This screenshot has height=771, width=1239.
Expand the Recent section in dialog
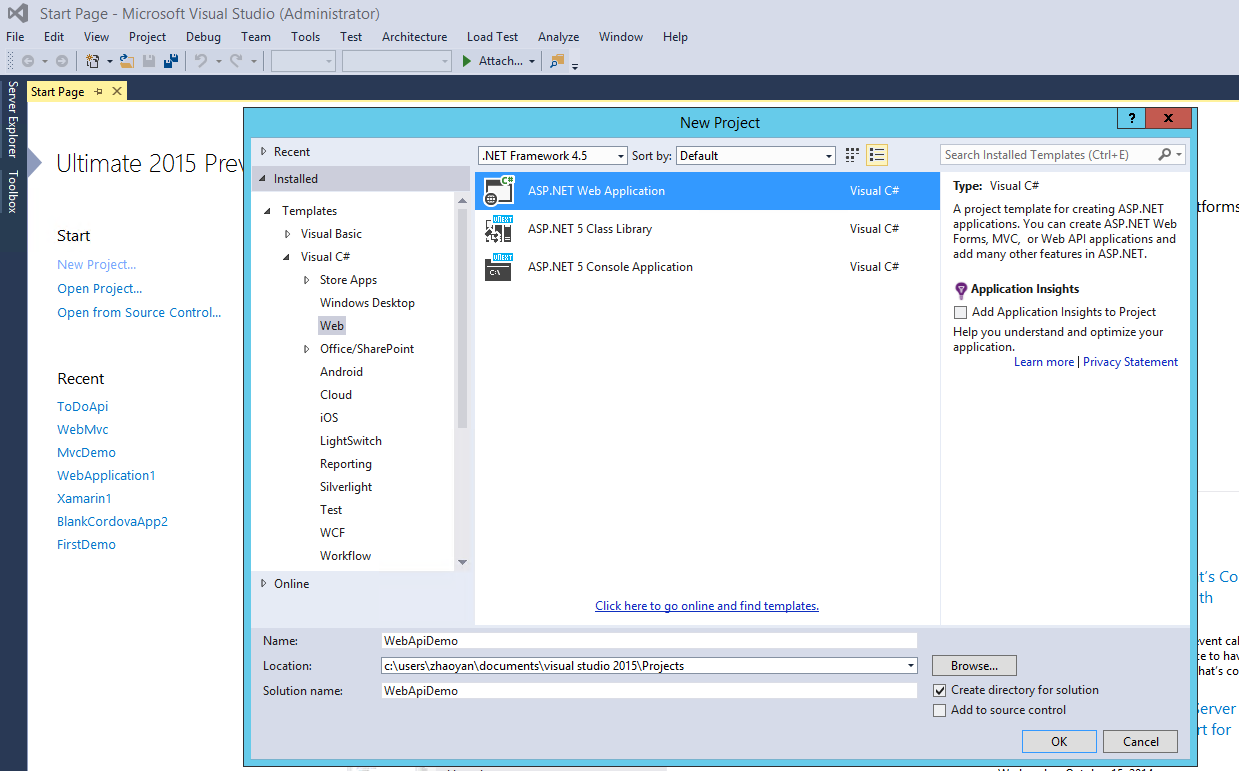[x=264, y=152]
